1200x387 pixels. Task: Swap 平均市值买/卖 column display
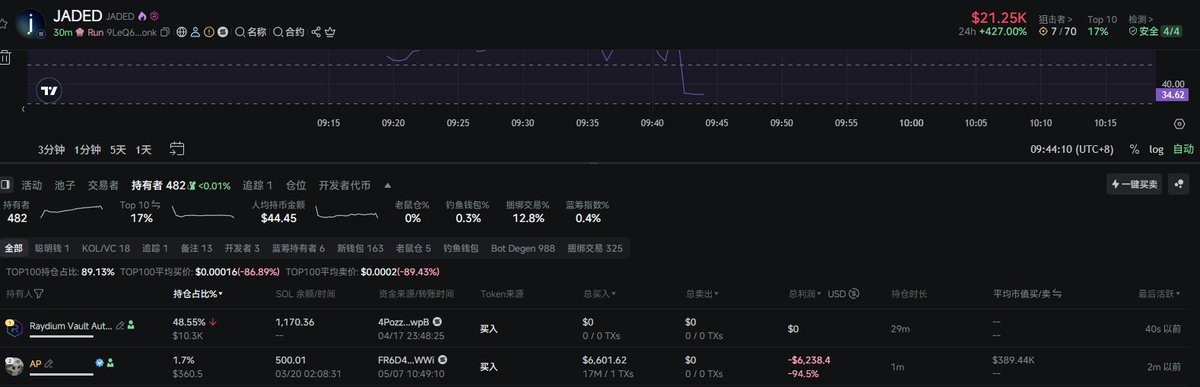click(x=1058, y=294)
